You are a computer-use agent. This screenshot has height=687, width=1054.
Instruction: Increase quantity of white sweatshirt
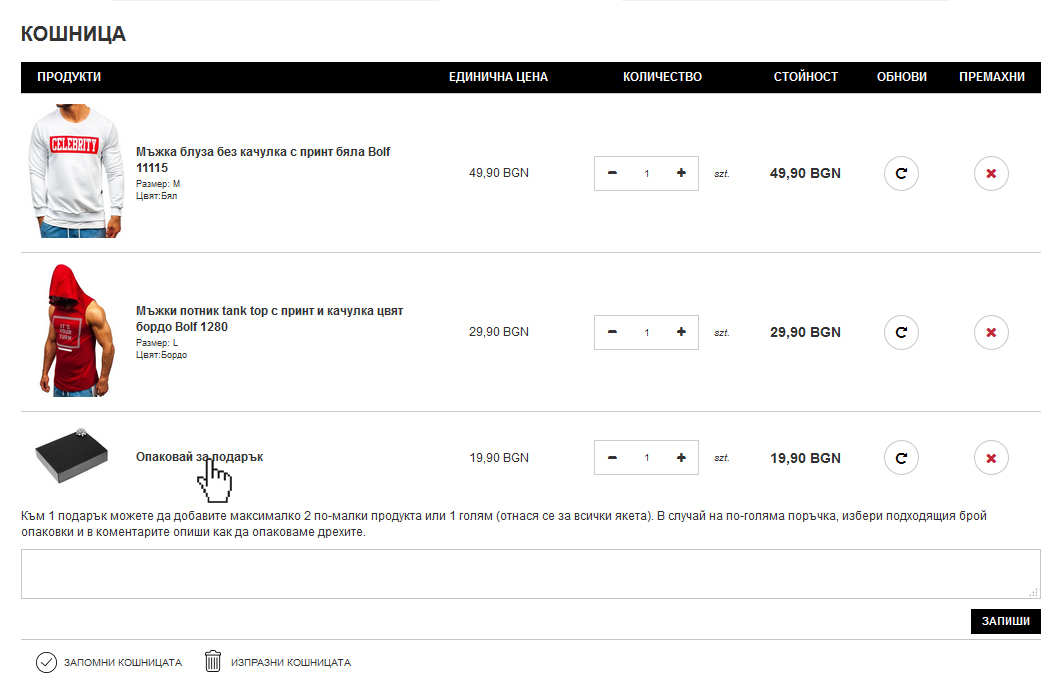tap(681, 173)
